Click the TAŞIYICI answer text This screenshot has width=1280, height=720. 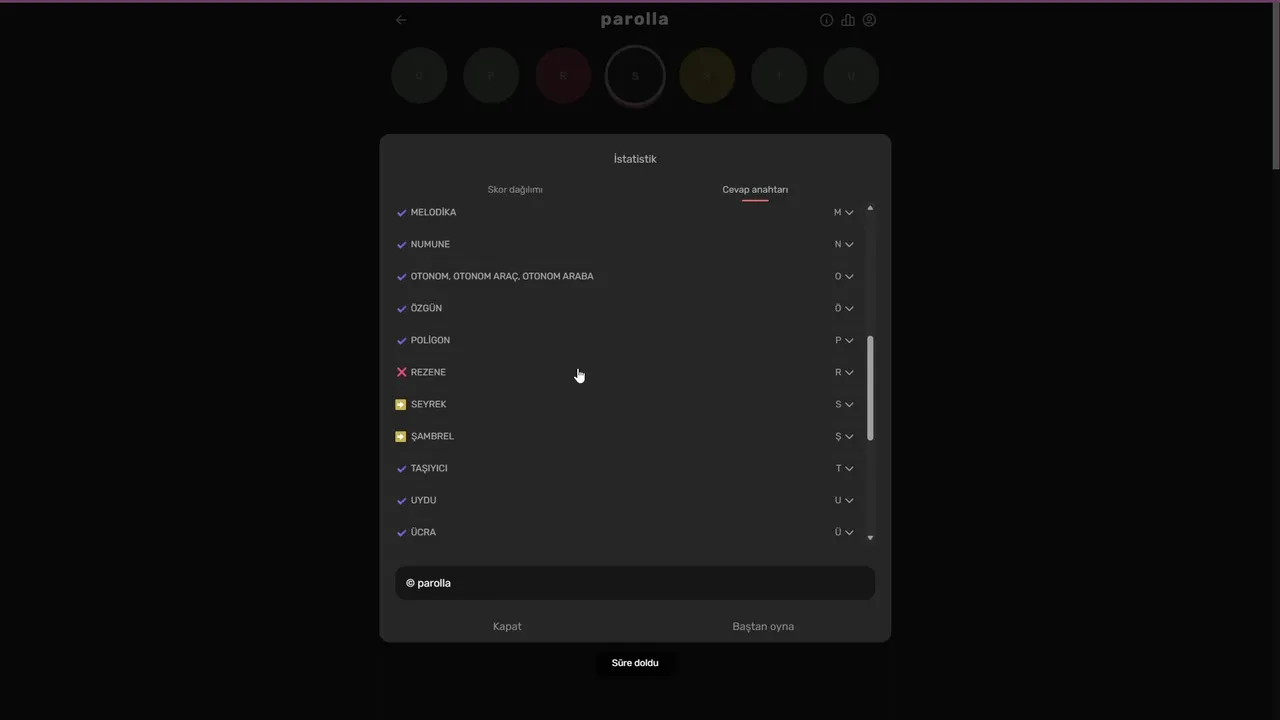(x=429, y=469)
